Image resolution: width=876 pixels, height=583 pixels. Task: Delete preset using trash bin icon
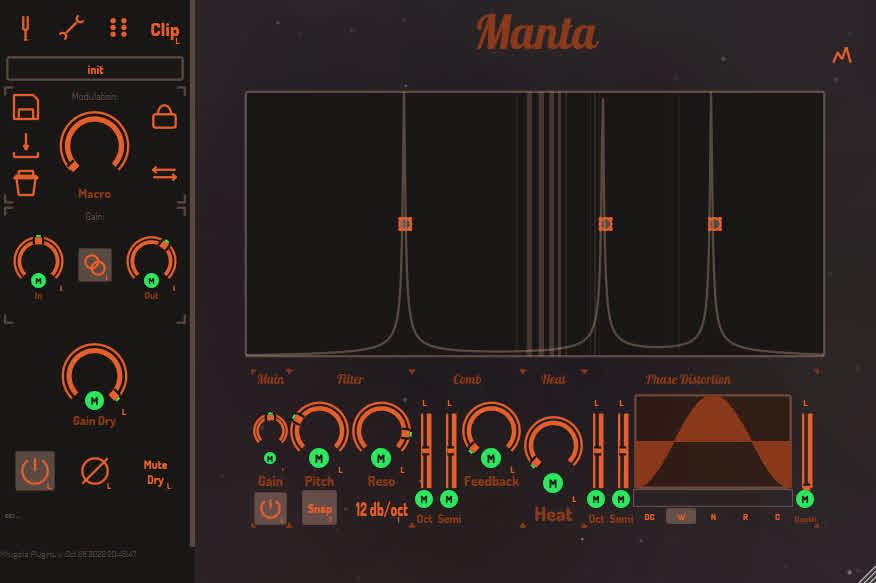pos(26,183)
